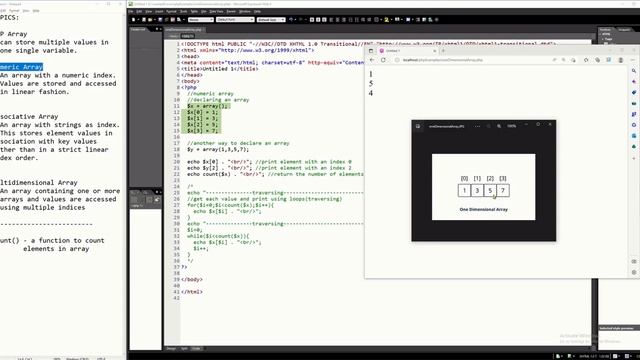Select the Toolbox panel tab

[x=605, y=29]
